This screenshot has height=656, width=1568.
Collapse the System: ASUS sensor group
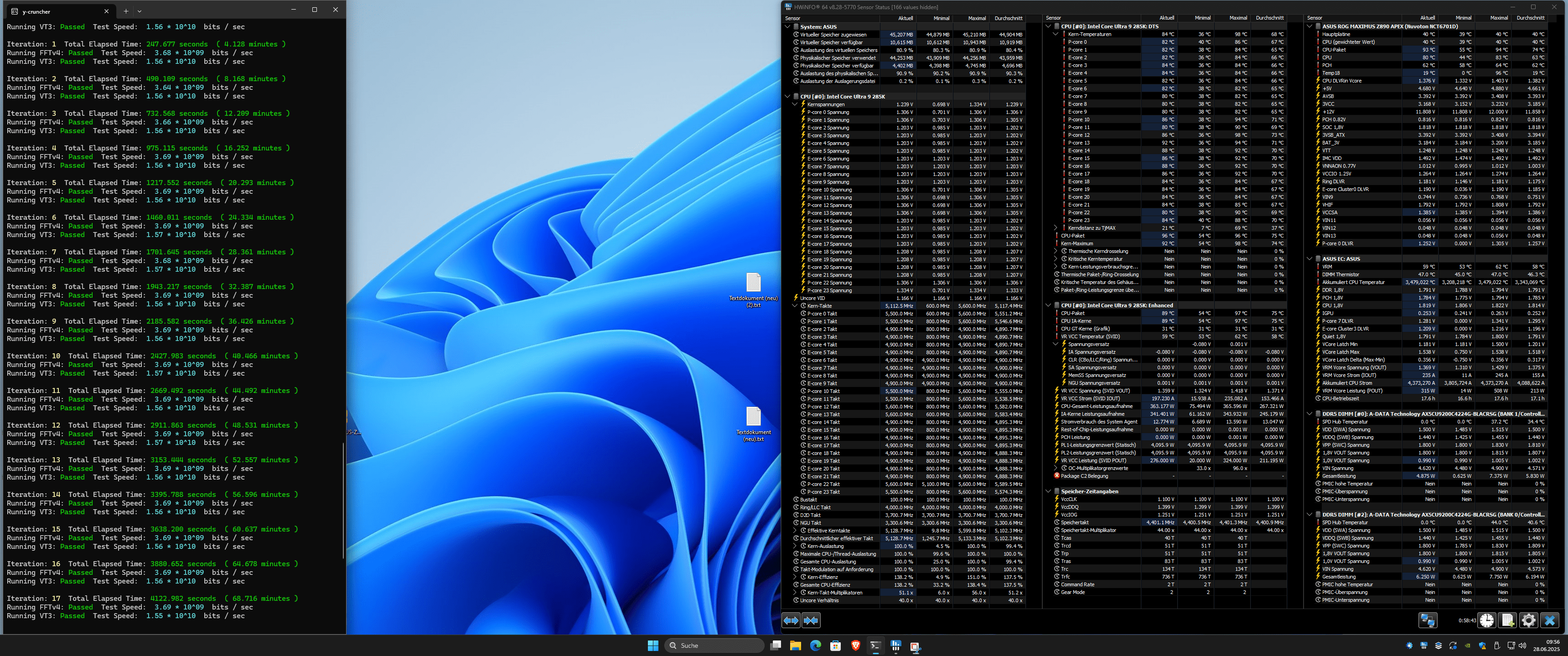(x=788, y=27)
